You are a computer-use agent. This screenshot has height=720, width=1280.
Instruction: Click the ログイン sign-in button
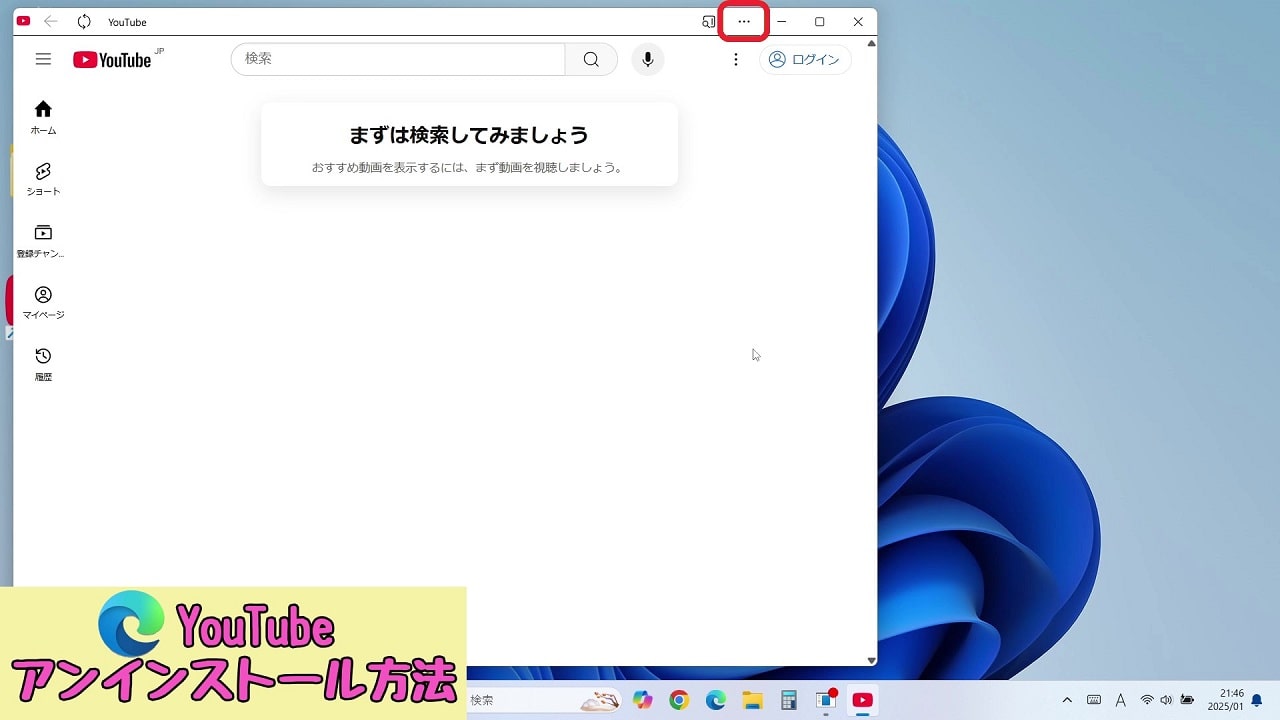[805, 59]
